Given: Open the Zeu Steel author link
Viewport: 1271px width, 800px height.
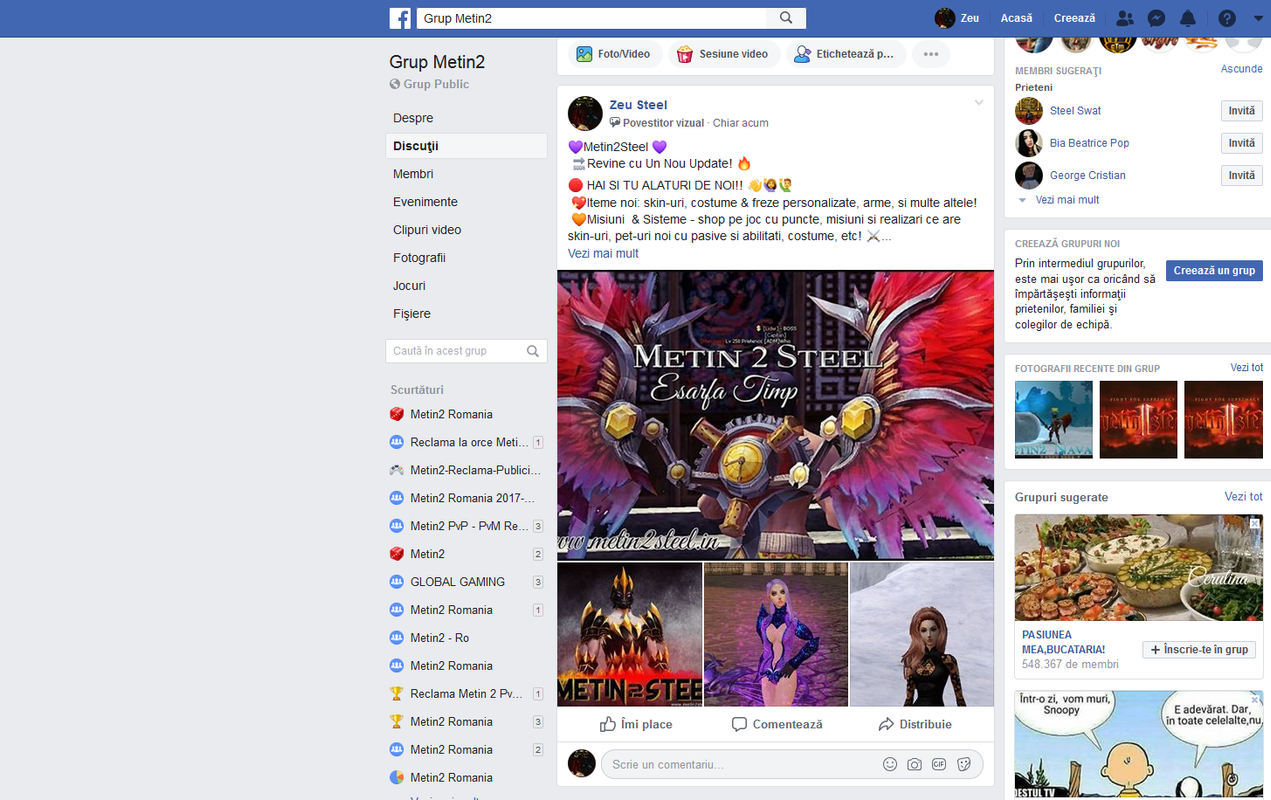Looking at the screenshot, I should 638,105.
